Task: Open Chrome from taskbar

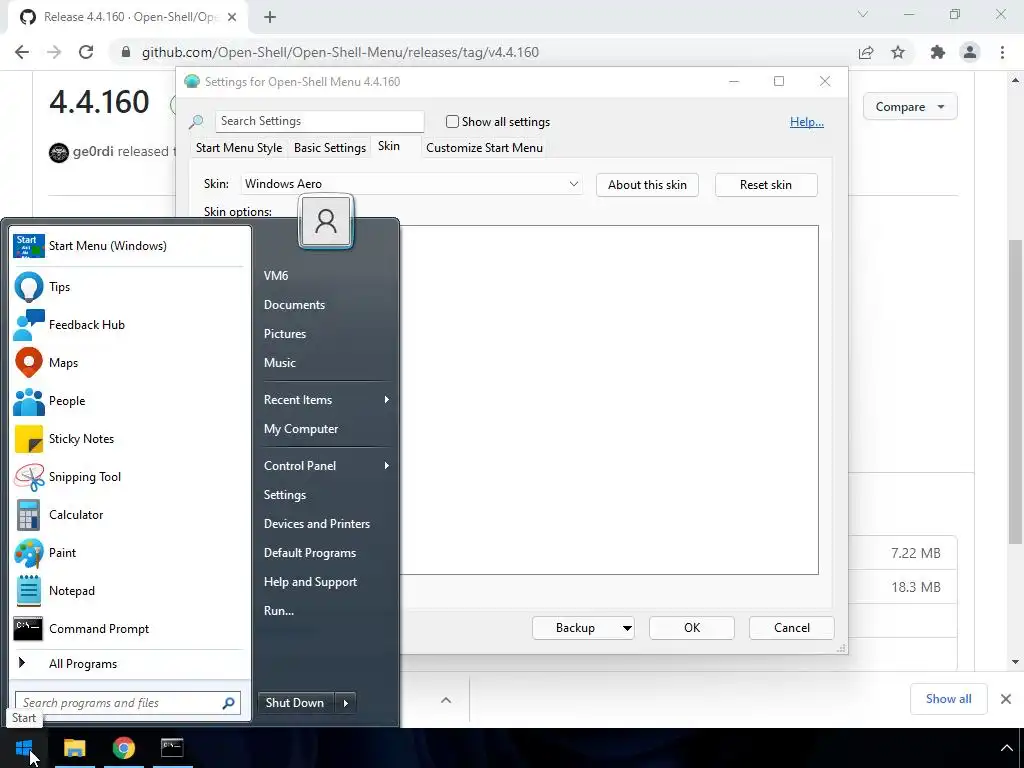Action: pyautogui.click(x=123, y=748)
